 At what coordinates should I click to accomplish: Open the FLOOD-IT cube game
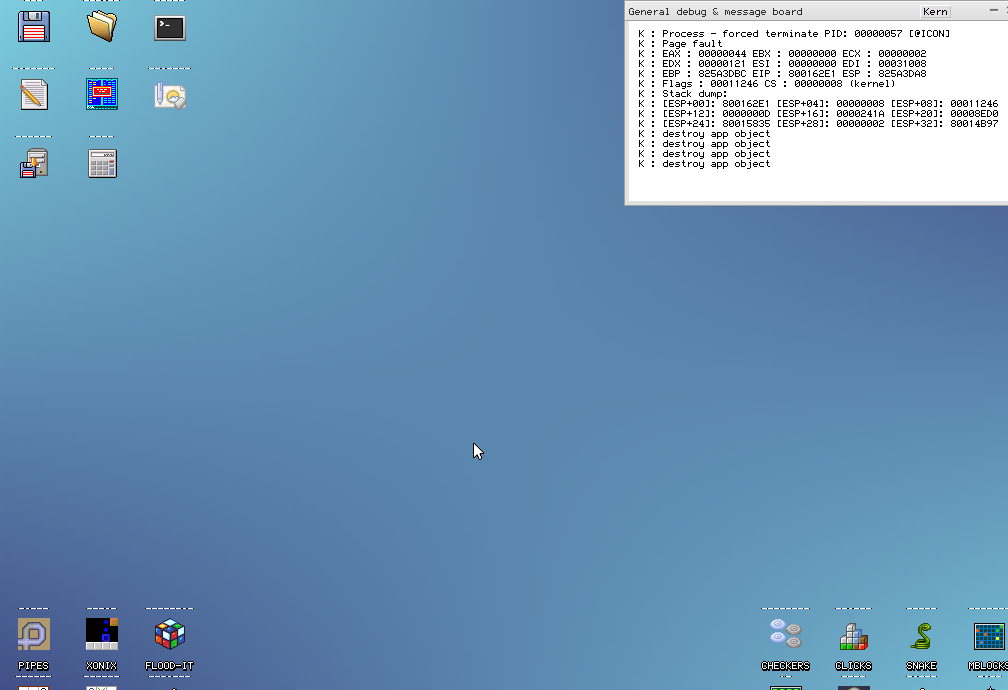coord(170,635)
